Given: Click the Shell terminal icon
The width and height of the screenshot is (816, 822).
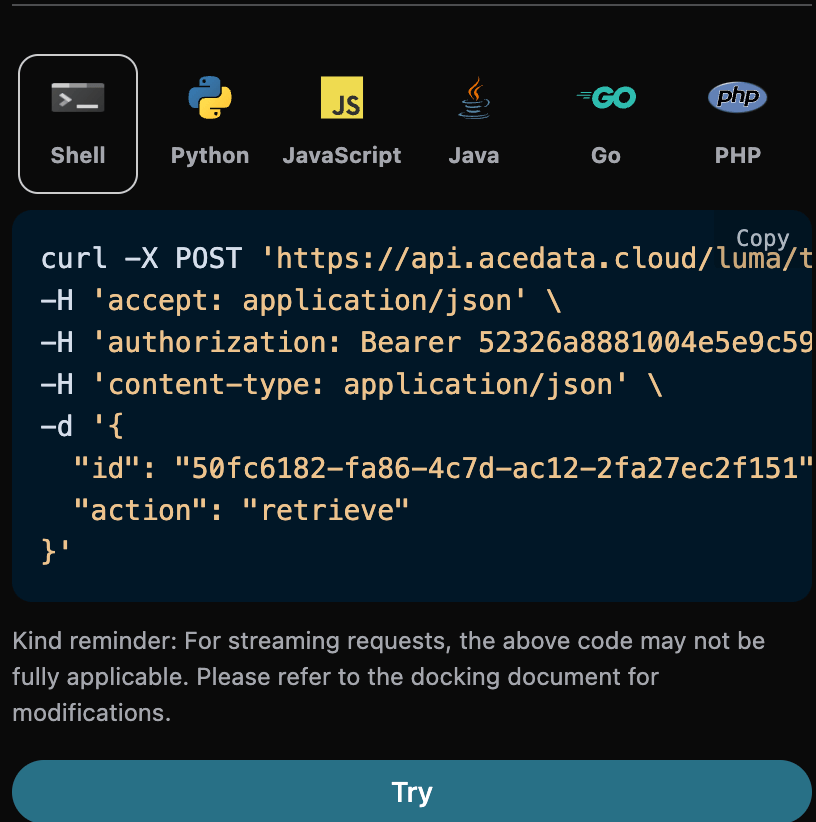Looking at the screenshot, I should pos(78,98).
